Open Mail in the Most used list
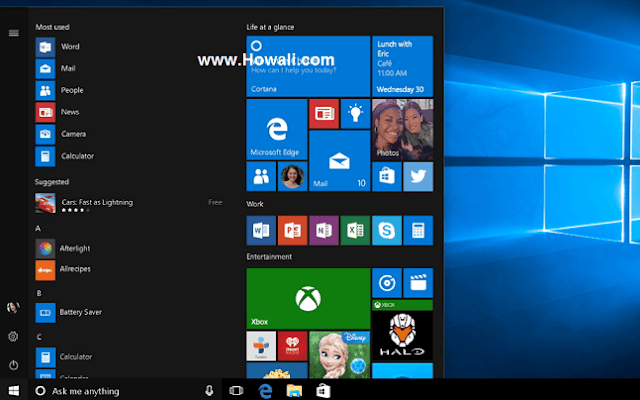 [x=55, y=69]
